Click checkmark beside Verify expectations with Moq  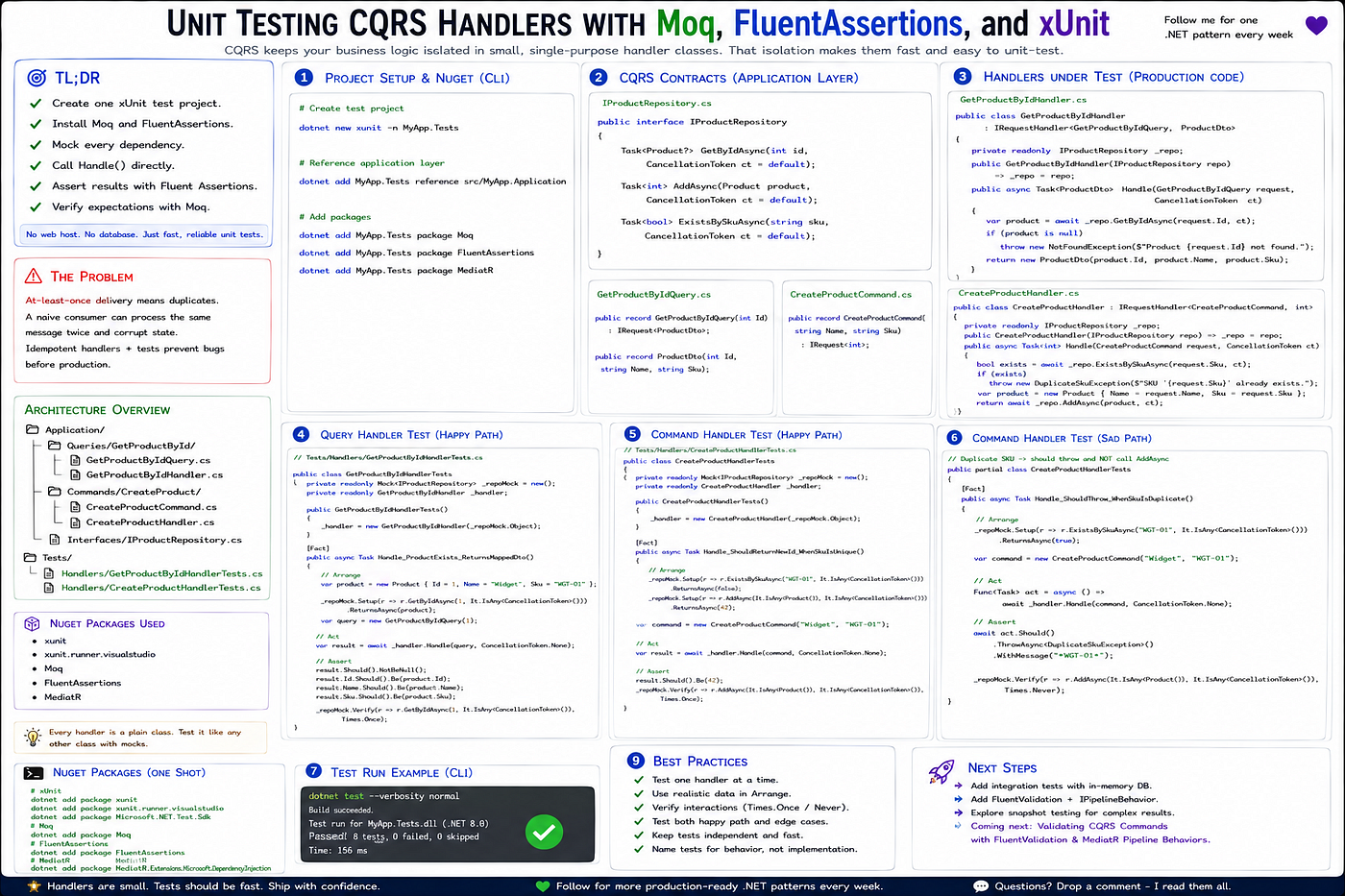click(x=36, y=206)
